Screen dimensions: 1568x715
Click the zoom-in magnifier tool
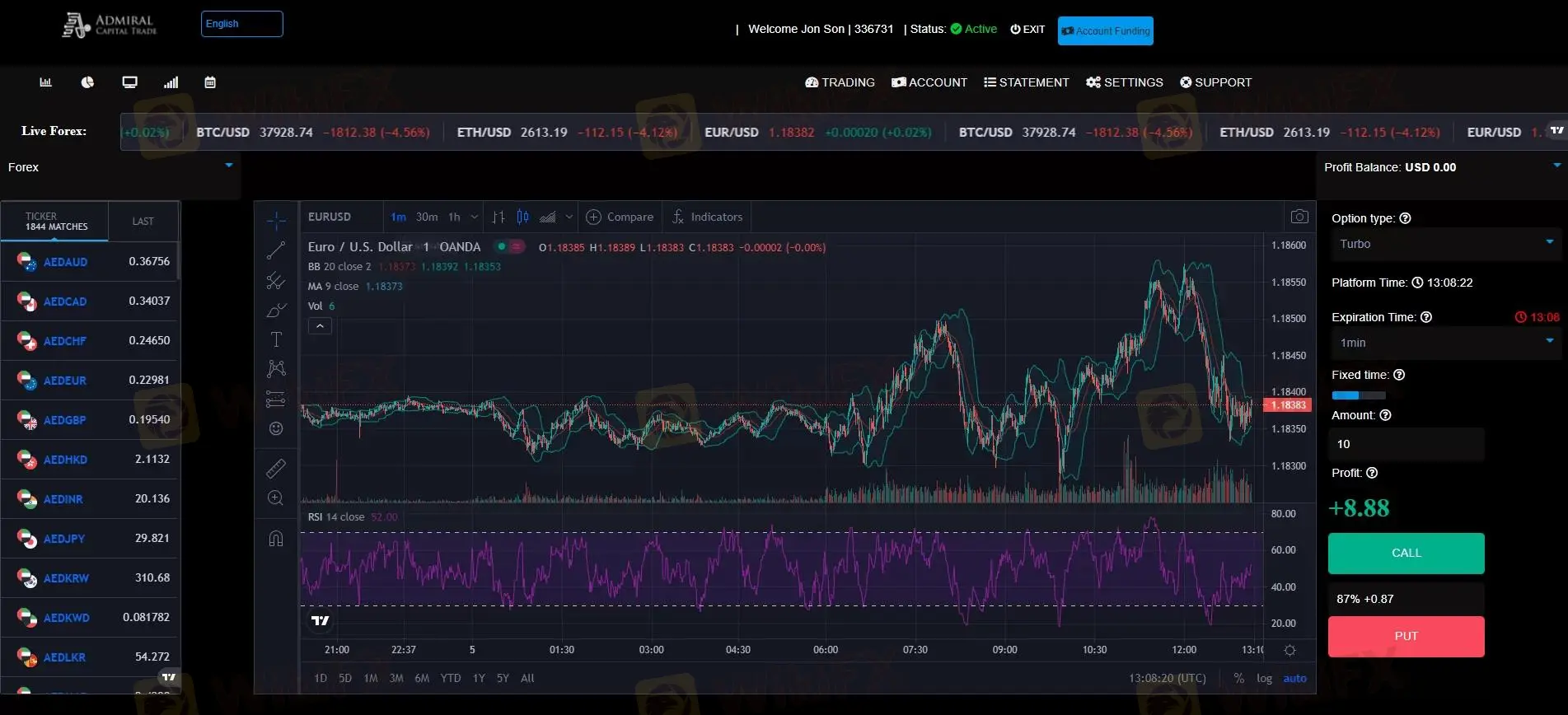coord(276,498)
